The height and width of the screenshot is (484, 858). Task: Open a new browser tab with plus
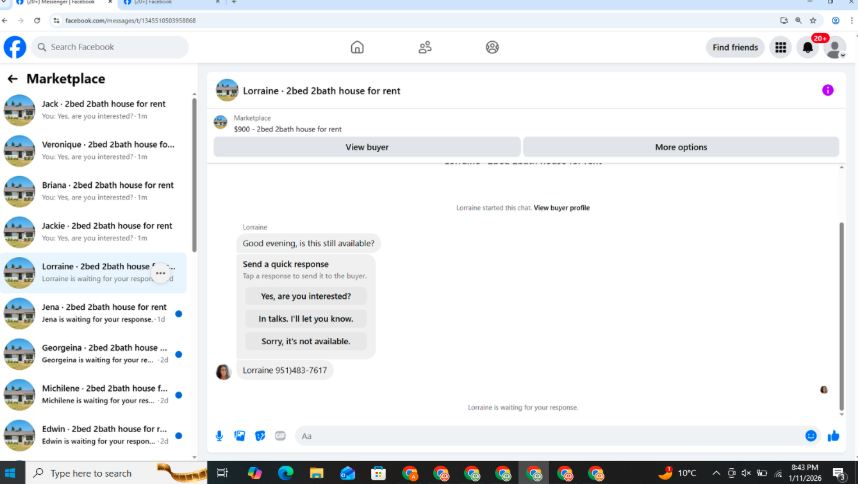pyautogui.click(x=234, y=2)
